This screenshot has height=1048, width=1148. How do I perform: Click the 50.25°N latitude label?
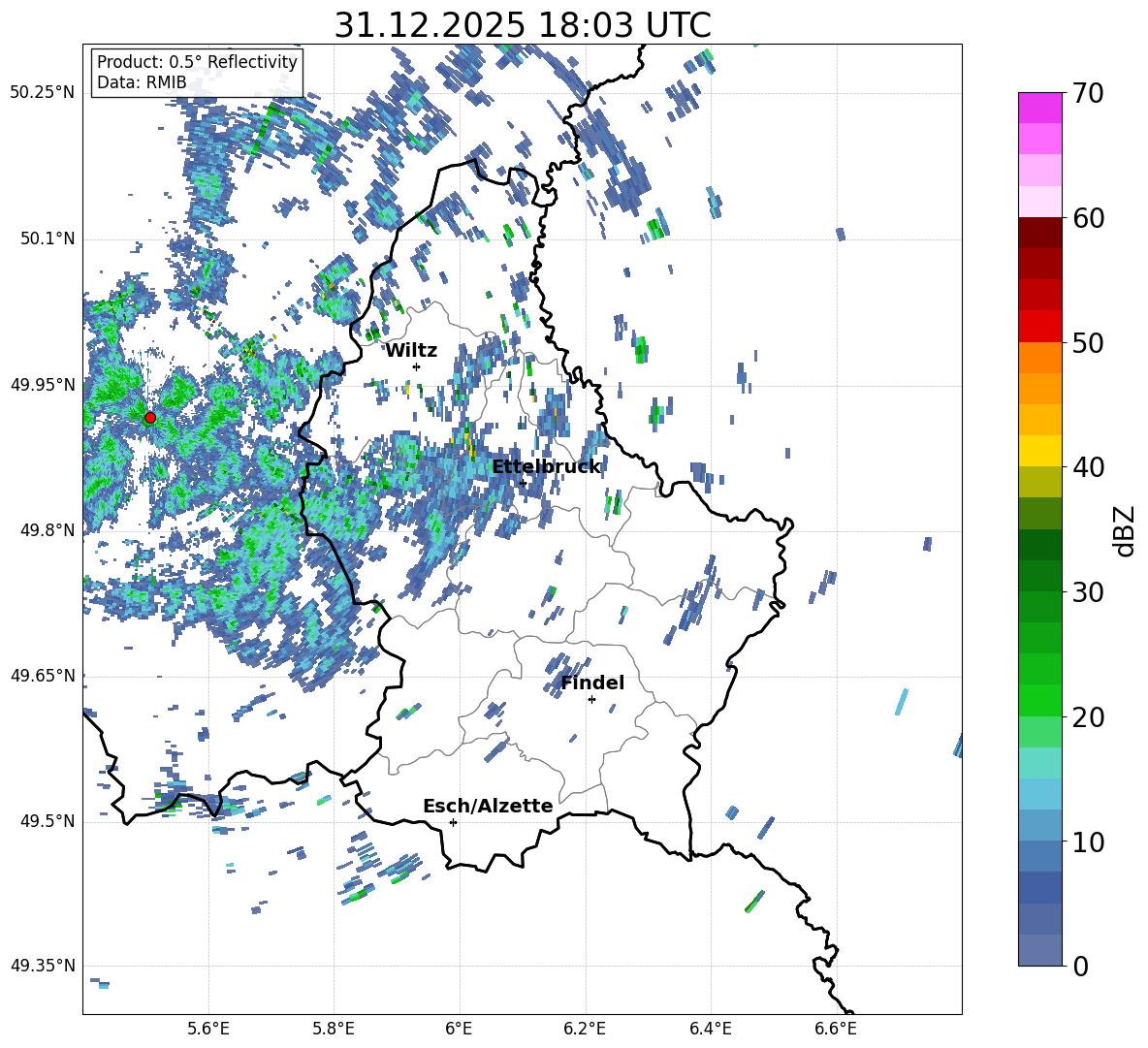click(x=43, y=93)
